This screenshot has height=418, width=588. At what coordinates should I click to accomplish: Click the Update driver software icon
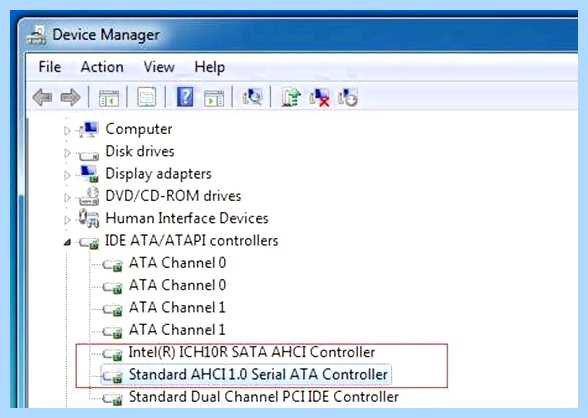click(x=291, y=97)
